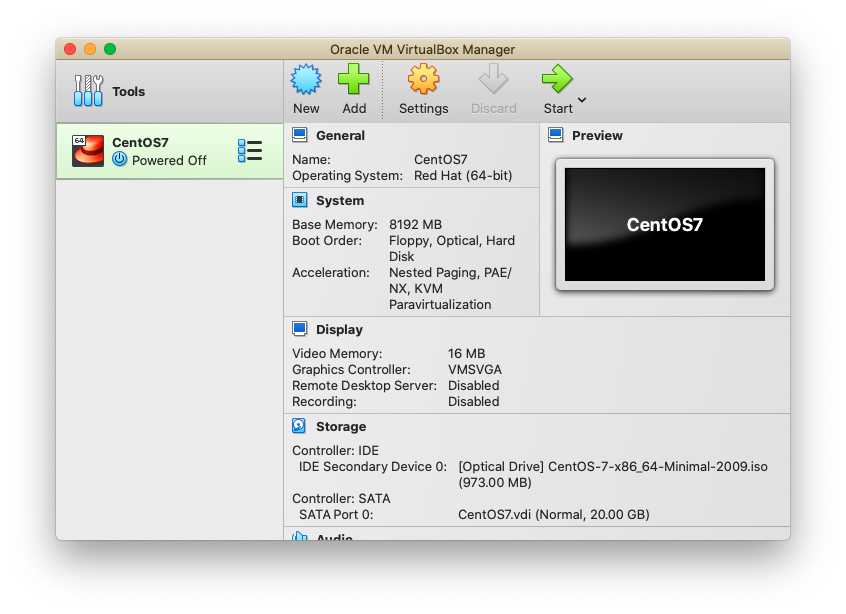
Task: Click the Display section header
Action: (339, 330)
